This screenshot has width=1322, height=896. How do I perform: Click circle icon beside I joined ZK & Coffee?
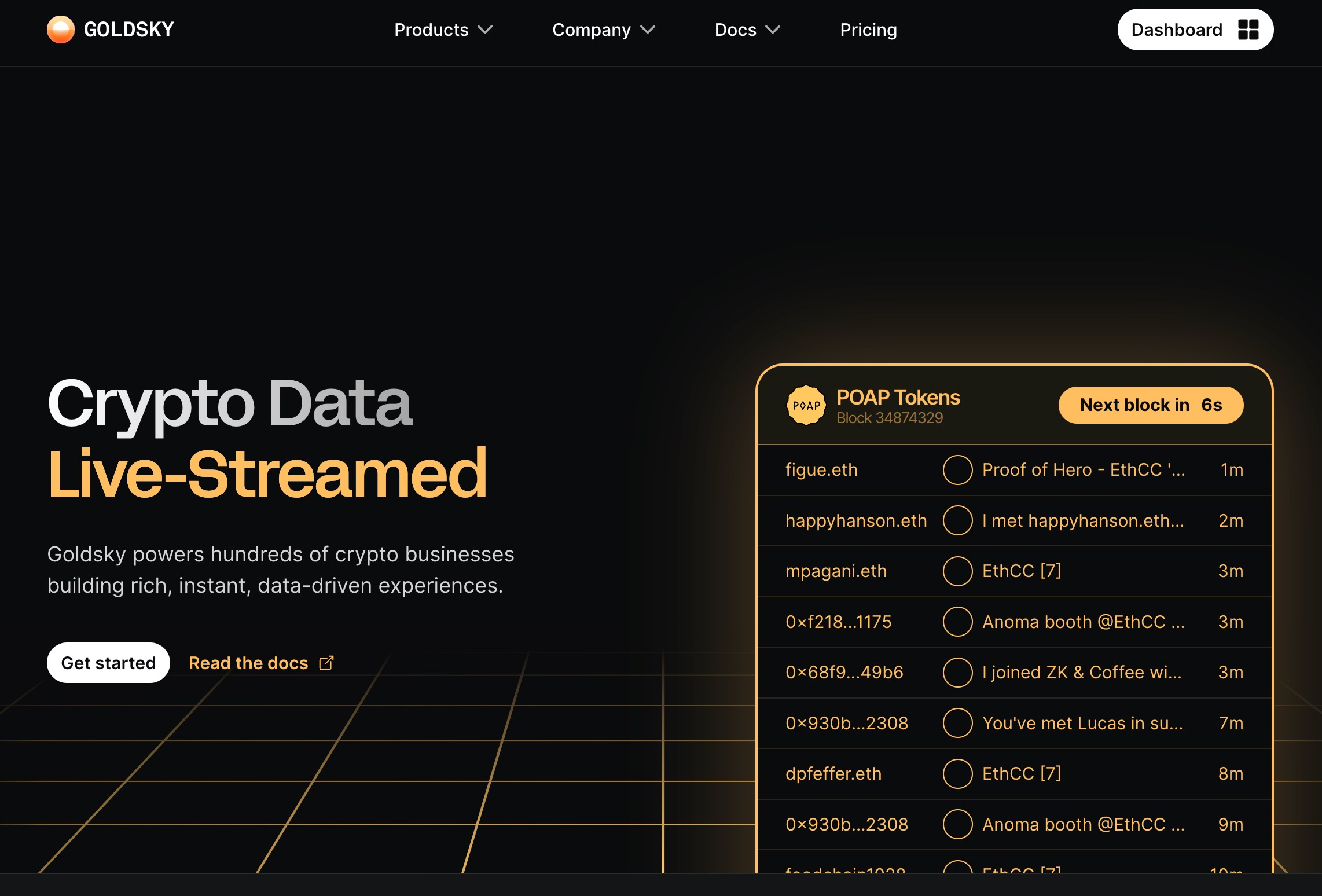[x=957, y=673]
